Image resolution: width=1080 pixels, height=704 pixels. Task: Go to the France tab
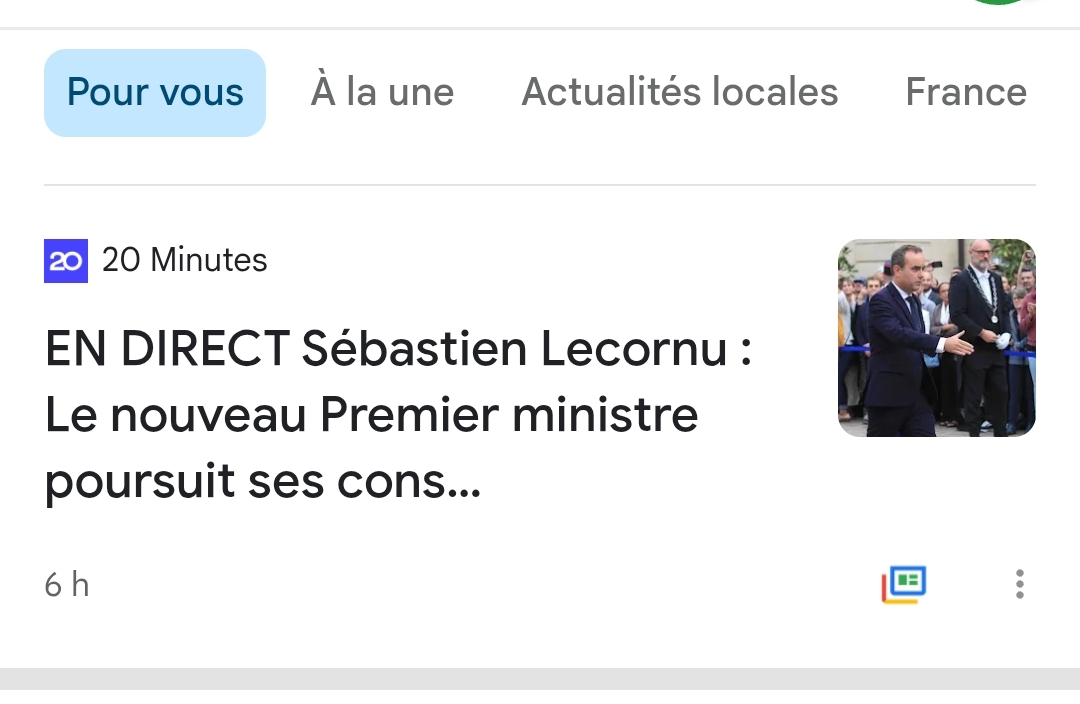coord(965,93)
